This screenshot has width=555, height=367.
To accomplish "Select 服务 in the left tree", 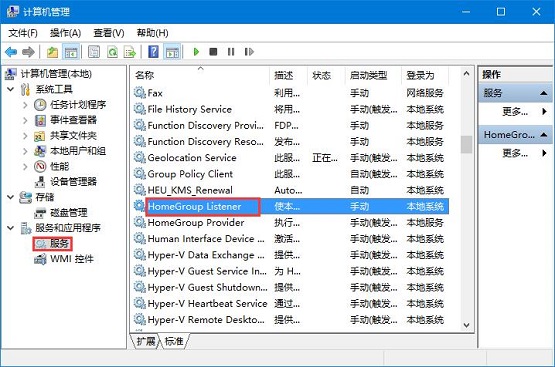I will point(59,243).
